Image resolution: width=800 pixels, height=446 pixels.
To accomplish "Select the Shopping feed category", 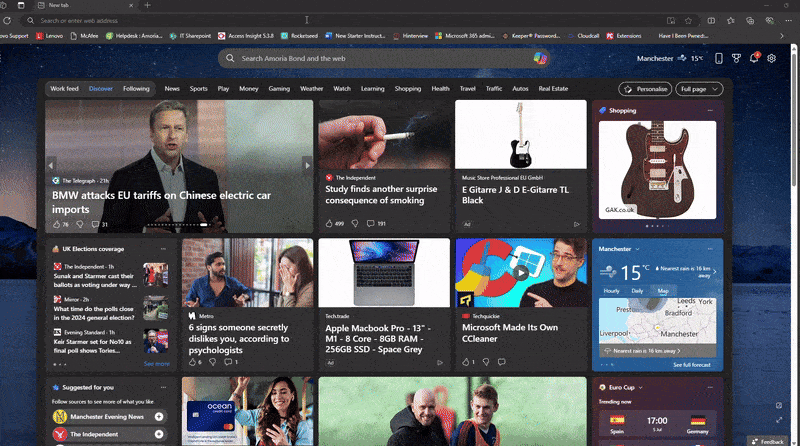I will (408, 89).
